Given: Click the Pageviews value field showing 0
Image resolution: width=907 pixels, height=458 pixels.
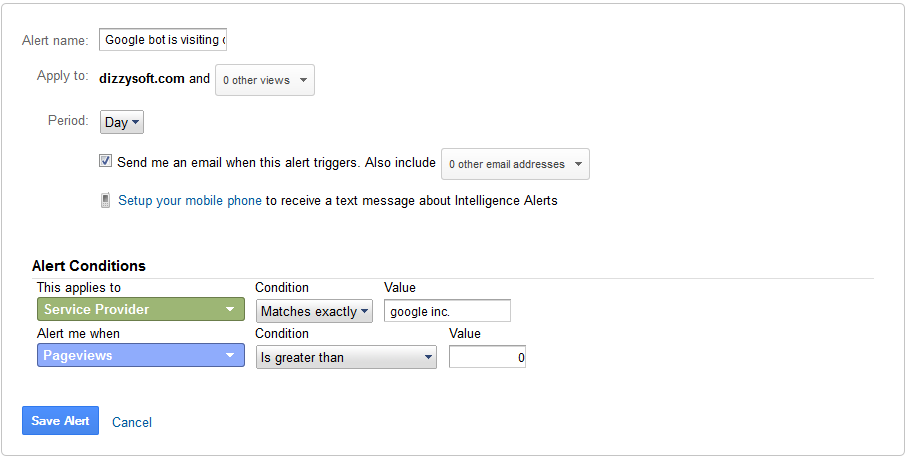Looking at the screenshot, I should coord(487,357).
